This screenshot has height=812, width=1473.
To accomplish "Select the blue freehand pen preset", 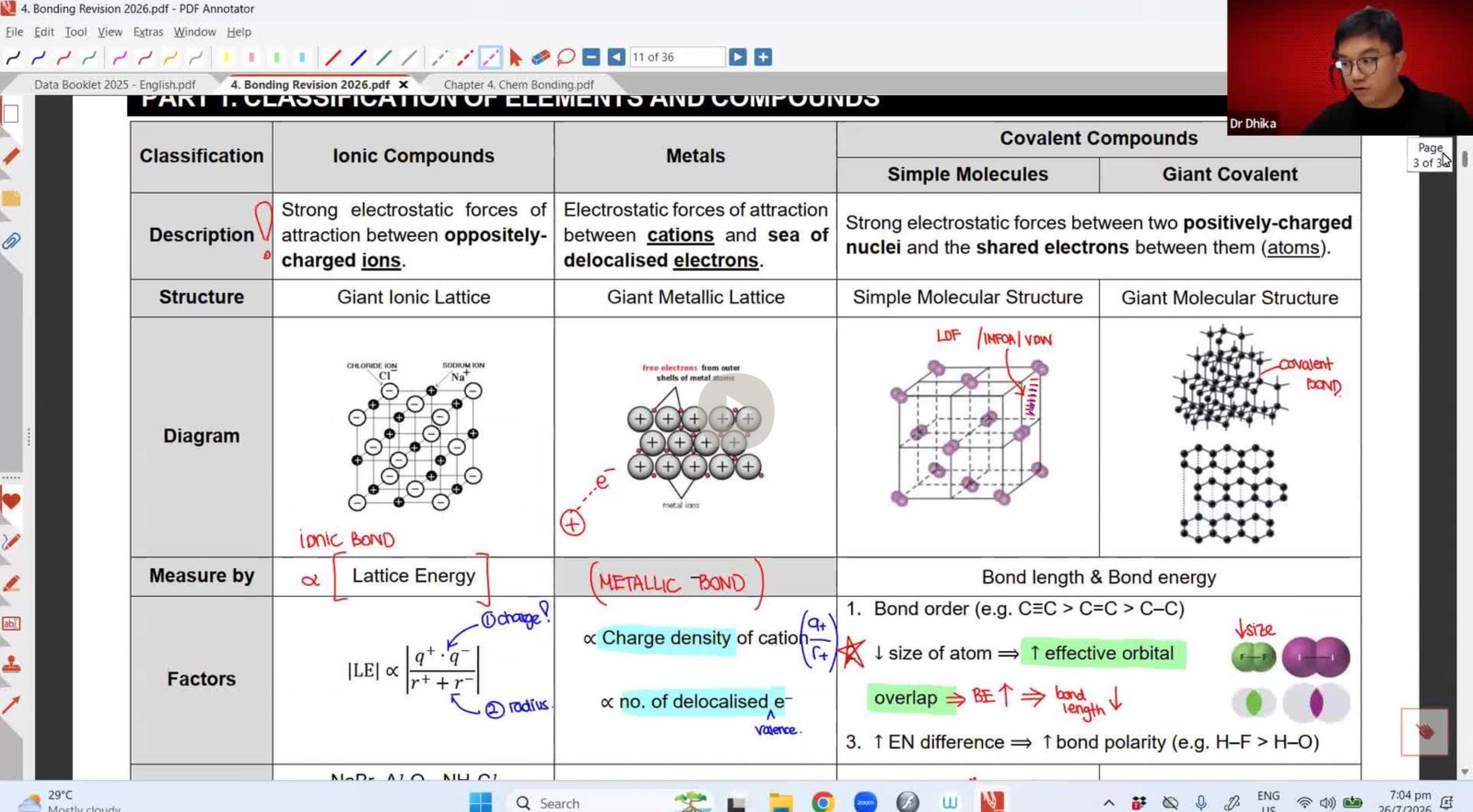I will point(38,57).
